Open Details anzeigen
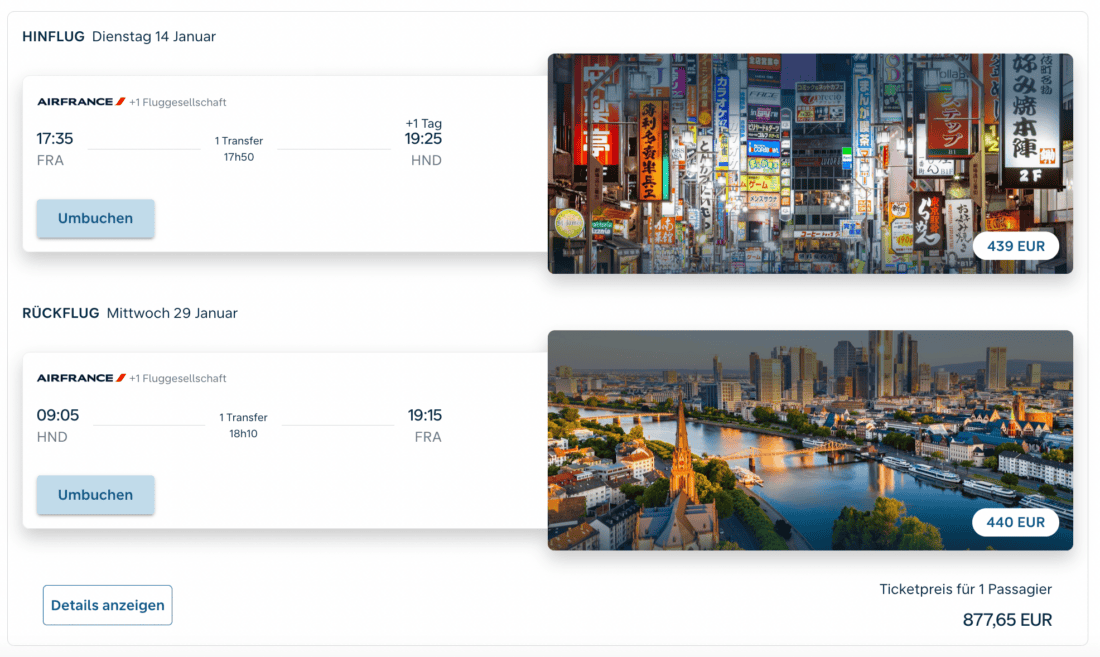 click(x=107, y=605)
